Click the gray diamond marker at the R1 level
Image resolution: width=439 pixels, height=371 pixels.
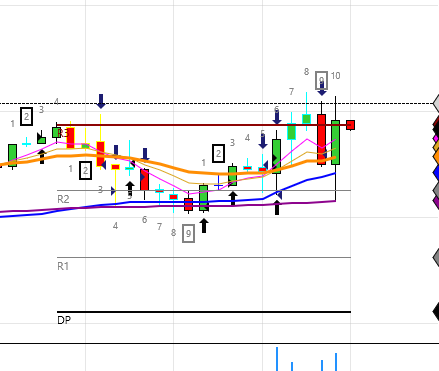point(436,258)
